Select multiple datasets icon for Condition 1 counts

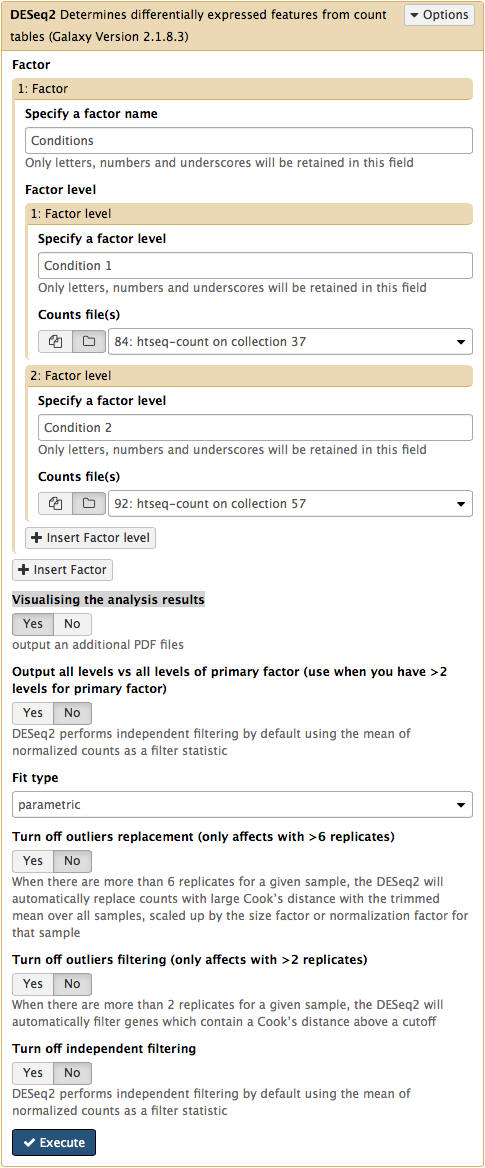click(55, 342)
